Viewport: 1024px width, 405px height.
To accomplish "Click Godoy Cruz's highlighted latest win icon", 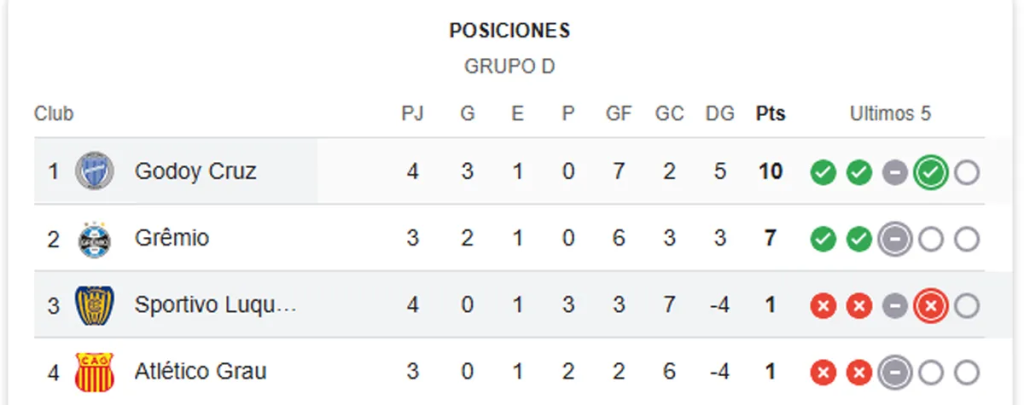I will (x=931, y=172).
